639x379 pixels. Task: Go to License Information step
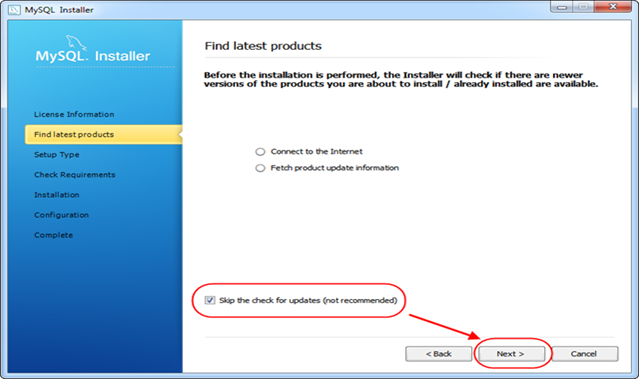[x=74, y=115]
